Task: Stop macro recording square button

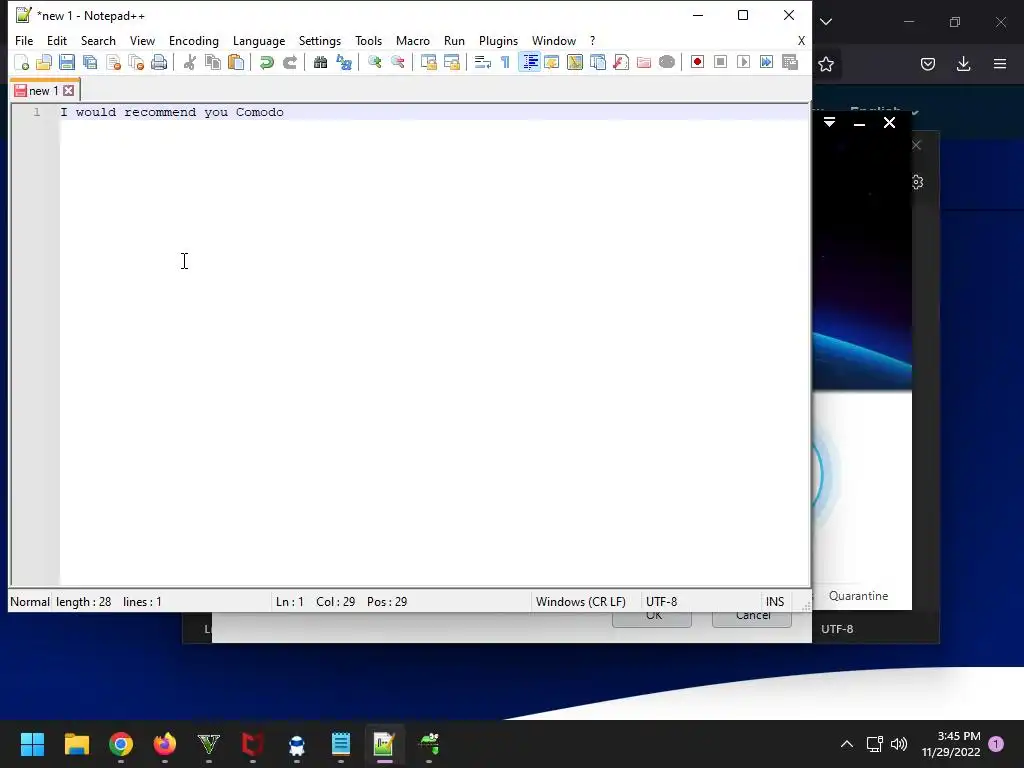Action: coord(720,62)
